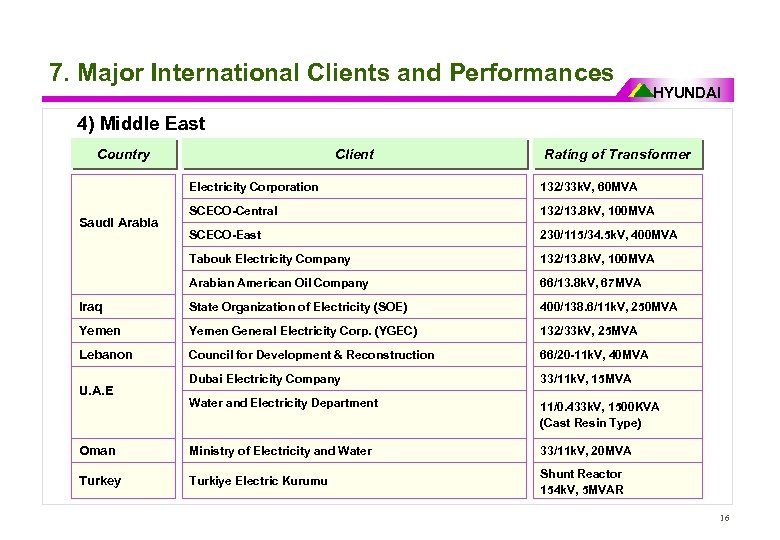Select the Oman country cell

pyautogui.click(x=123, y=450)
